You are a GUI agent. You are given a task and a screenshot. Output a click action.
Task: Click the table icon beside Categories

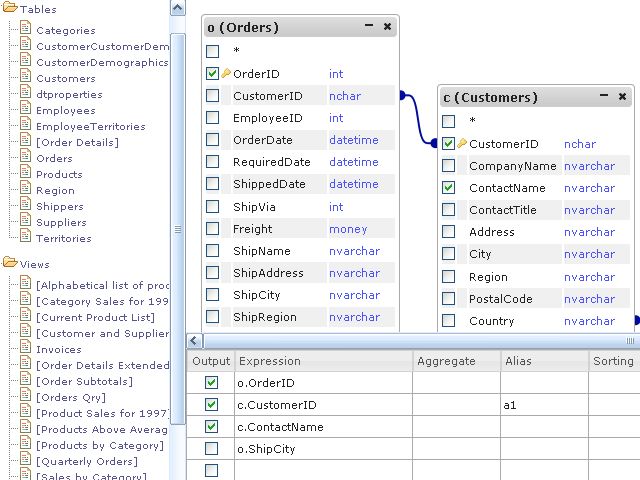(x=26, y=30)
